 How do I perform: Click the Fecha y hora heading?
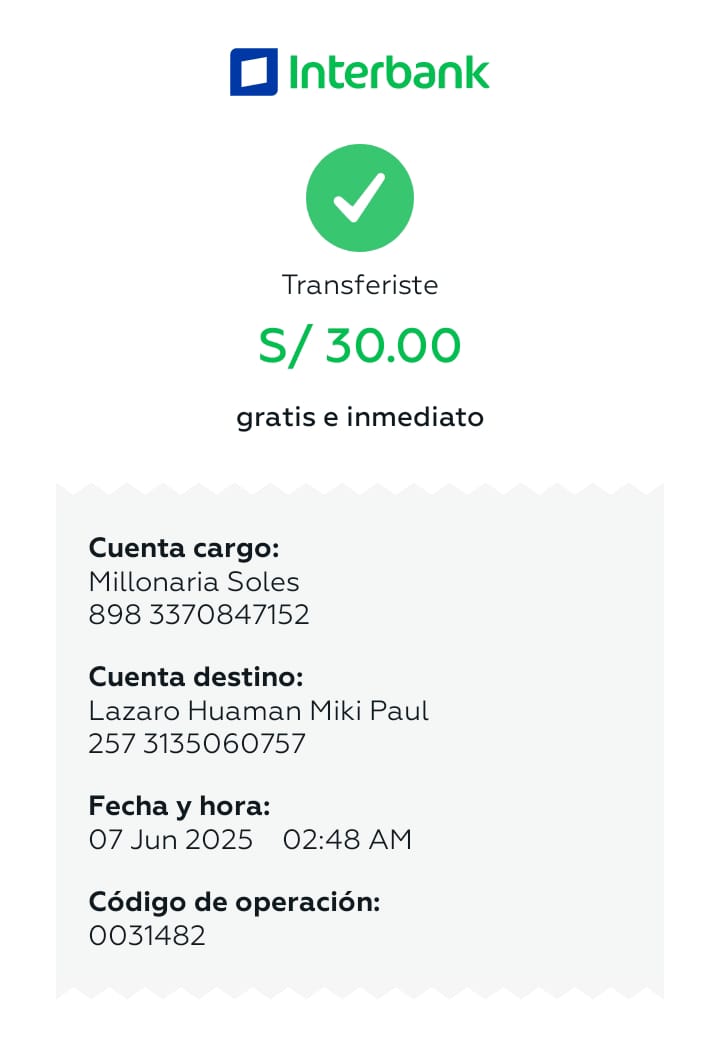coord(180,806)
